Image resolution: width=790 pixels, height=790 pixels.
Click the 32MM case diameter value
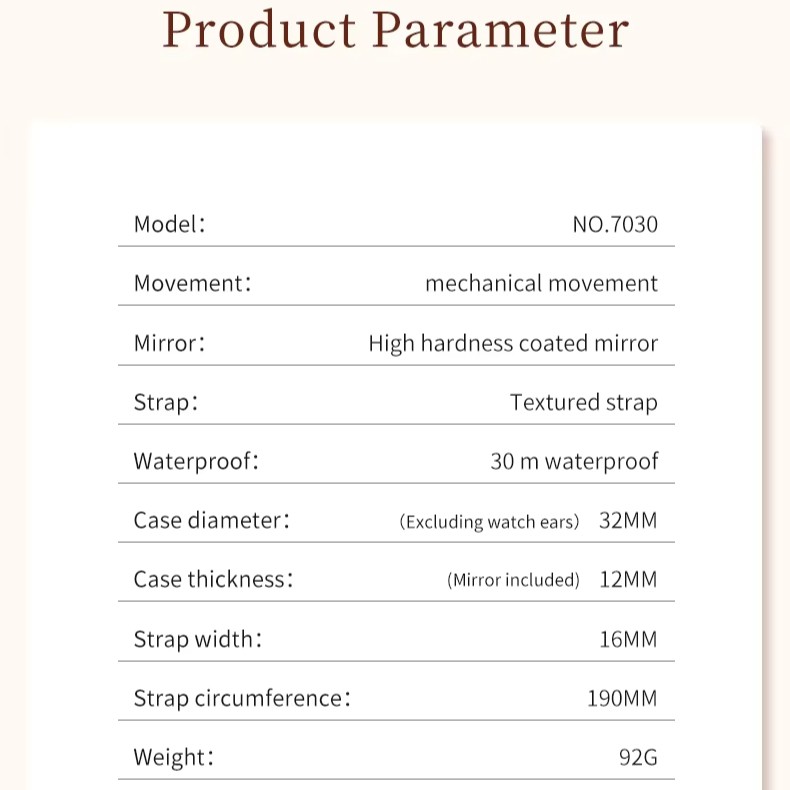coord(628,520)
